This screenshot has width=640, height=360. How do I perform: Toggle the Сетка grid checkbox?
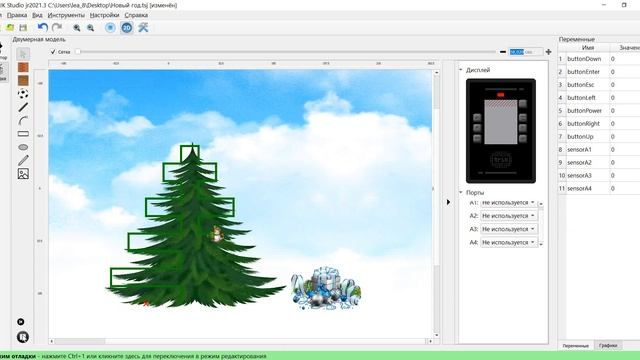tap(53, 52)
